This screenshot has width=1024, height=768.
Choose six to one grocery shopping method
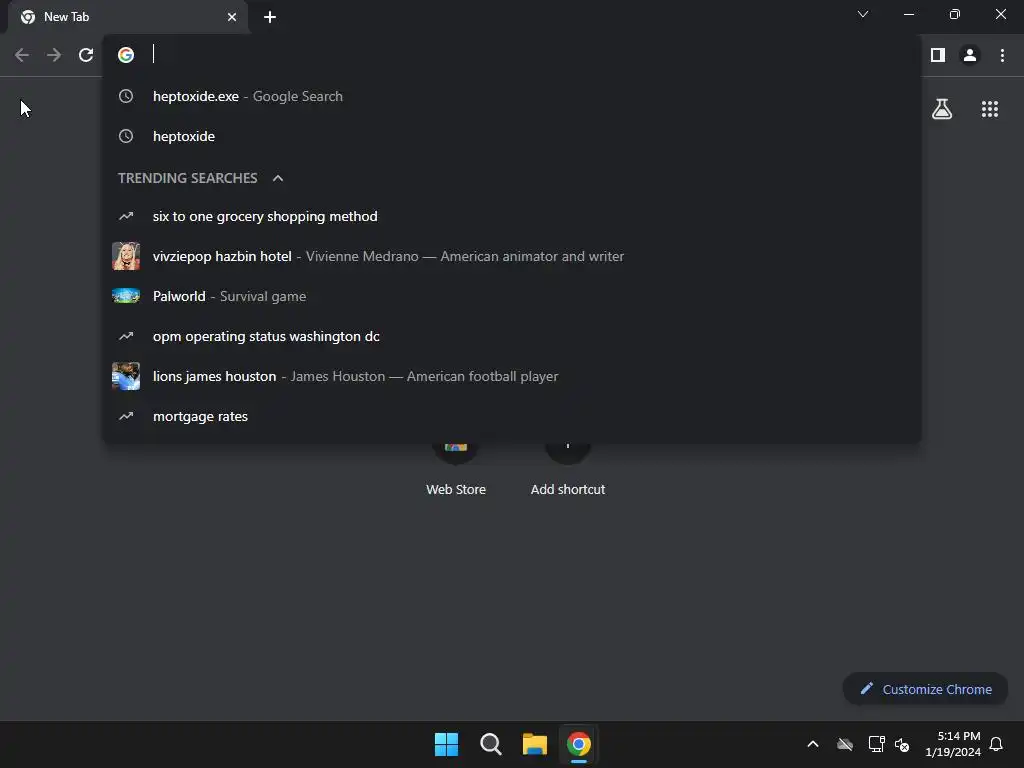(512, 217)
